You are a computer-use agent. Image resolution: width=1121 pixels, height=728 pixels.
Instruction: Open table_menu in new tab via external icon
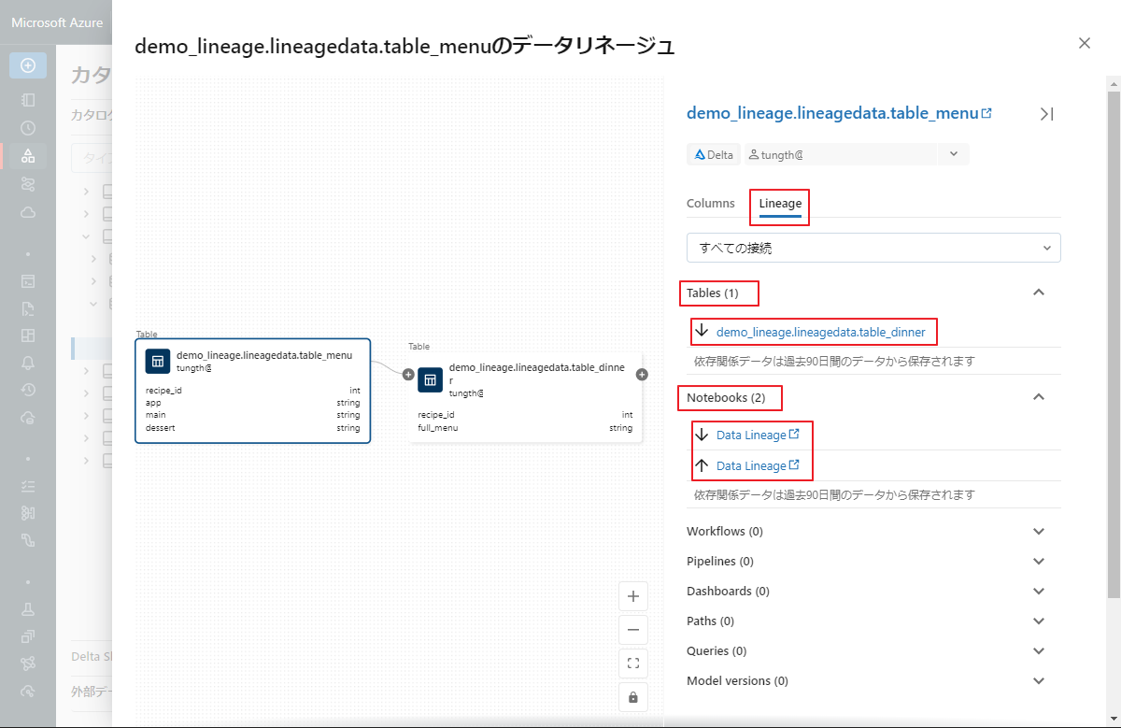tap(987, 113)
